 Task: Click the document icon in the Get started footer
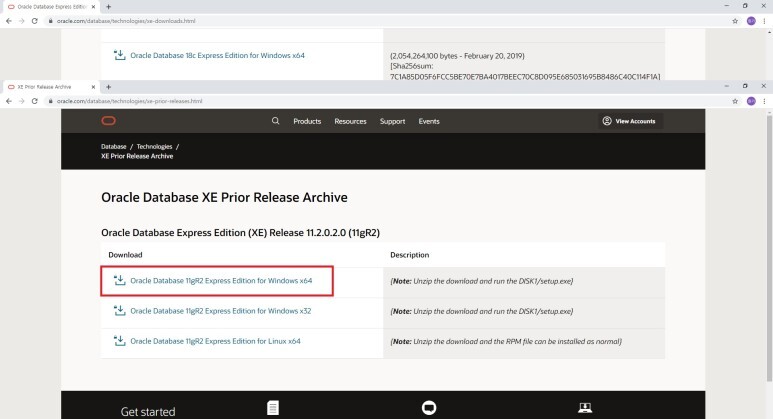273,408
